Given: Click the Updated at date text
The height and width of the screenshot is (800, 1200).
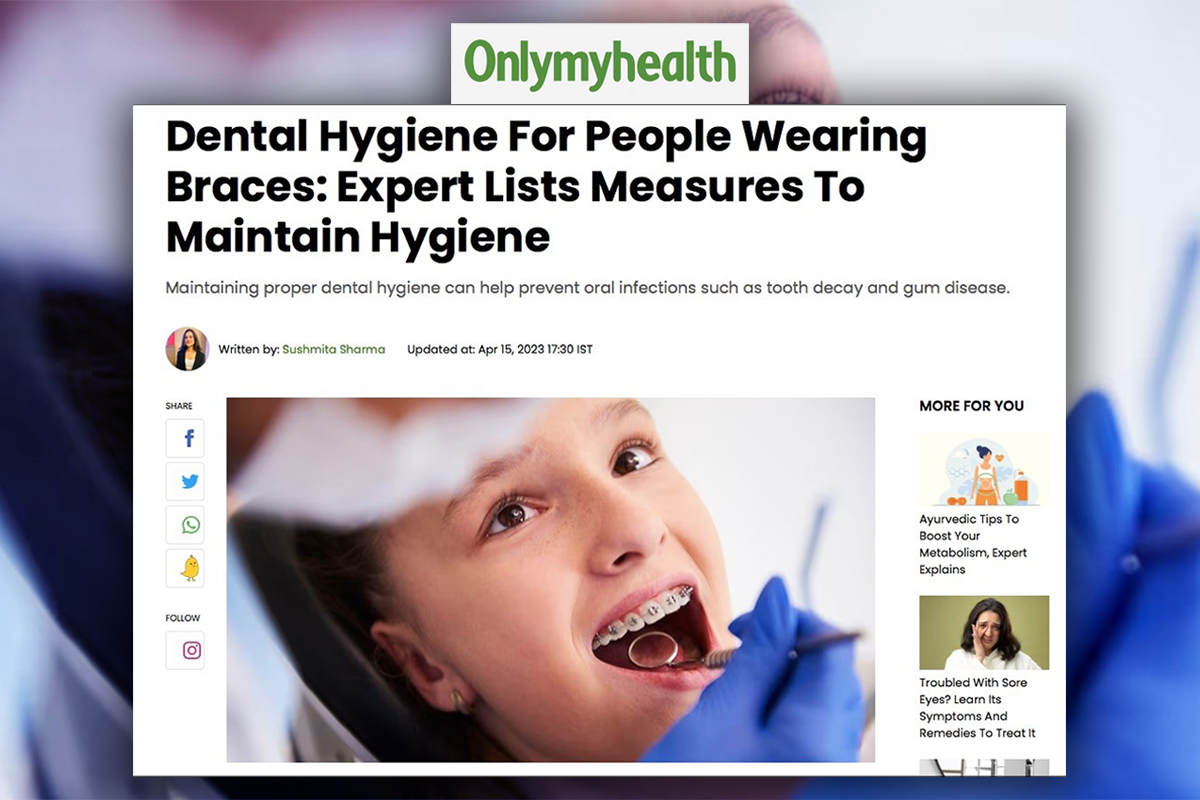Looking at the screenshot, I should (500, 350).
